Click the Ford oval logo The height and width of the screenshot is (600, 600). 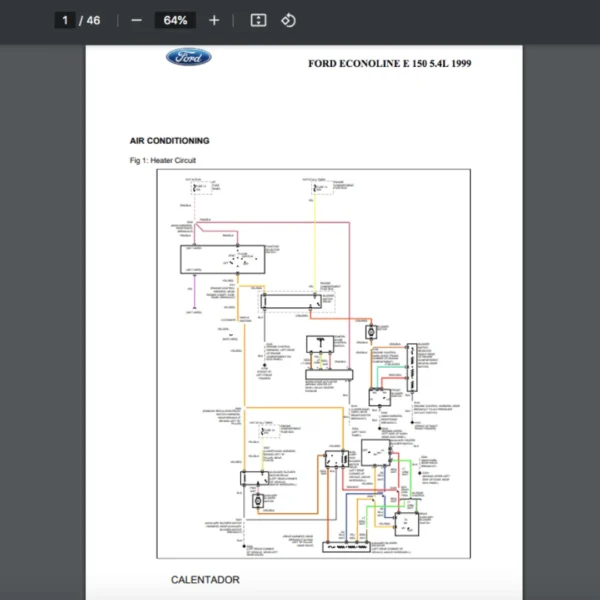point(188,57)
